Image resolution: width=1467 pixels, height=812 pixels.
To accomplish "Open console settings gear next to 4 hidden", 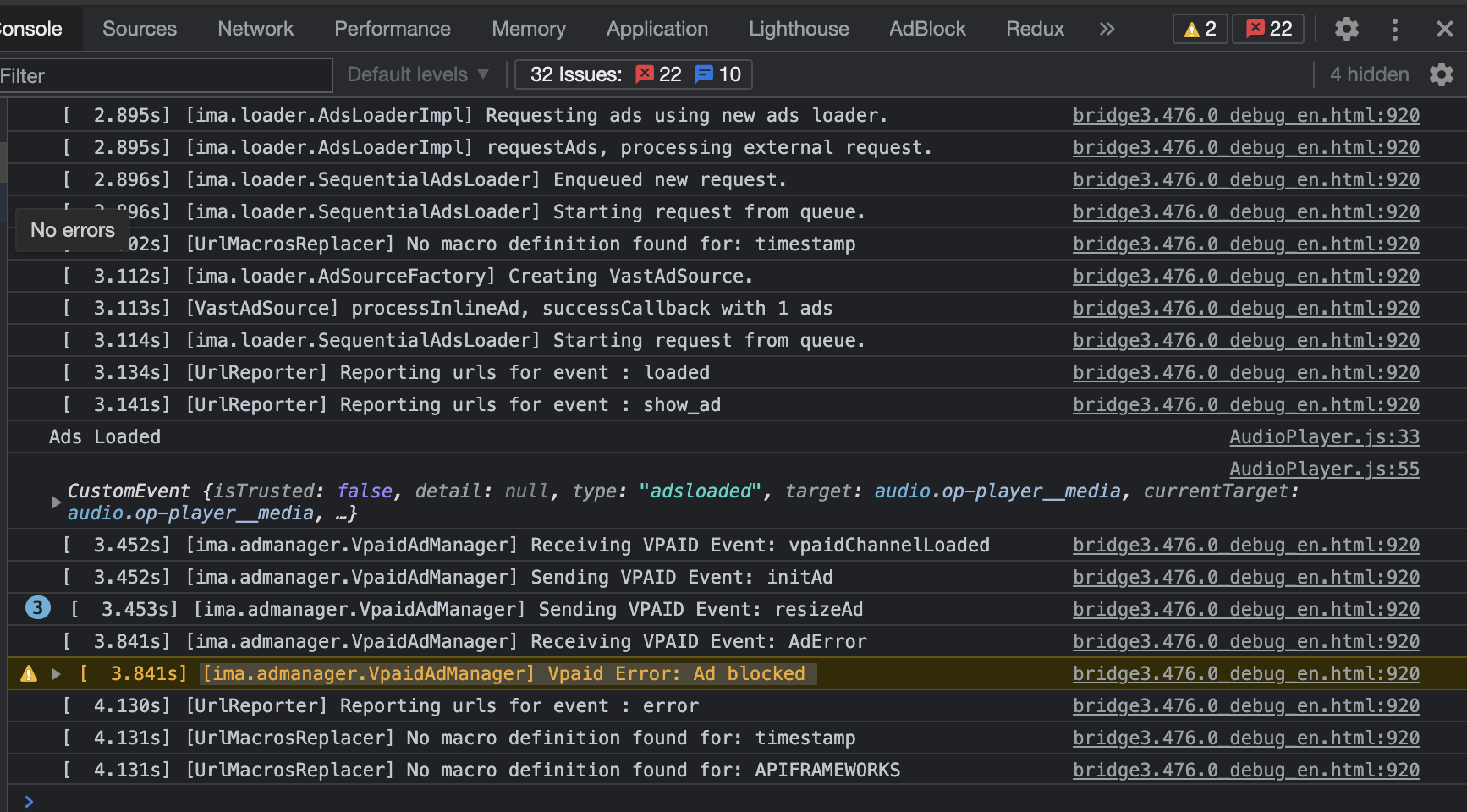I will pos(1442,74).
